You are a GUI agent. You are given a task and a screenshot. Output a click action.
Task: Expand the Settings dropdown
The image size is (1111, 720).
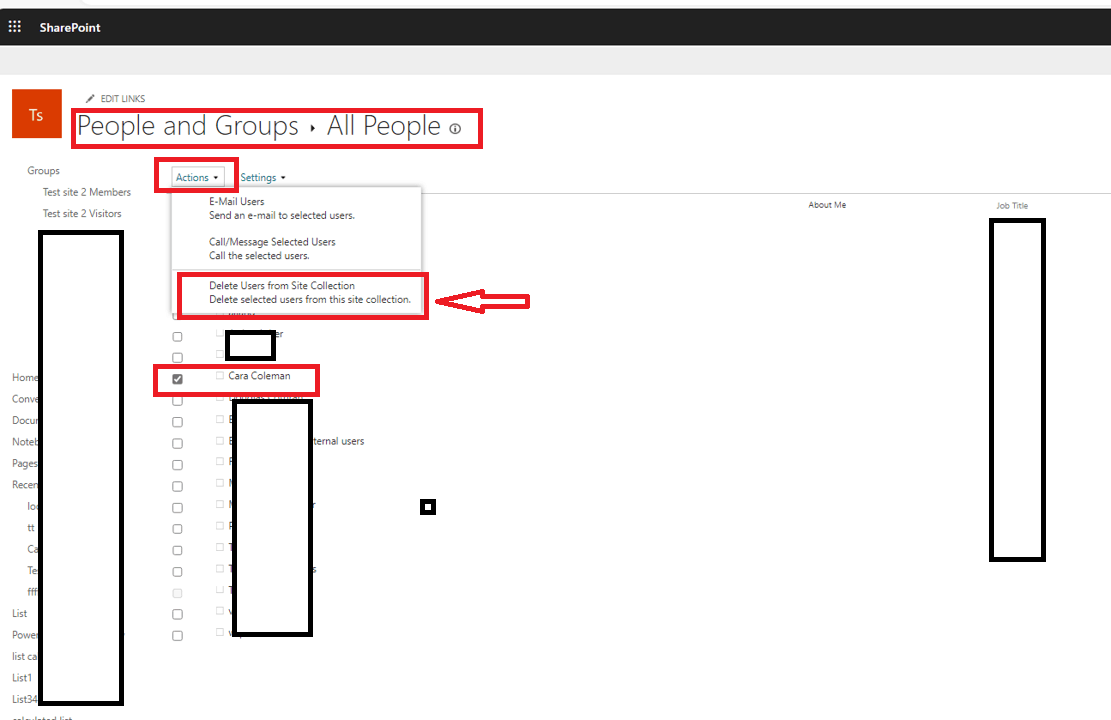pyautogui.click(x=263, y=177)
